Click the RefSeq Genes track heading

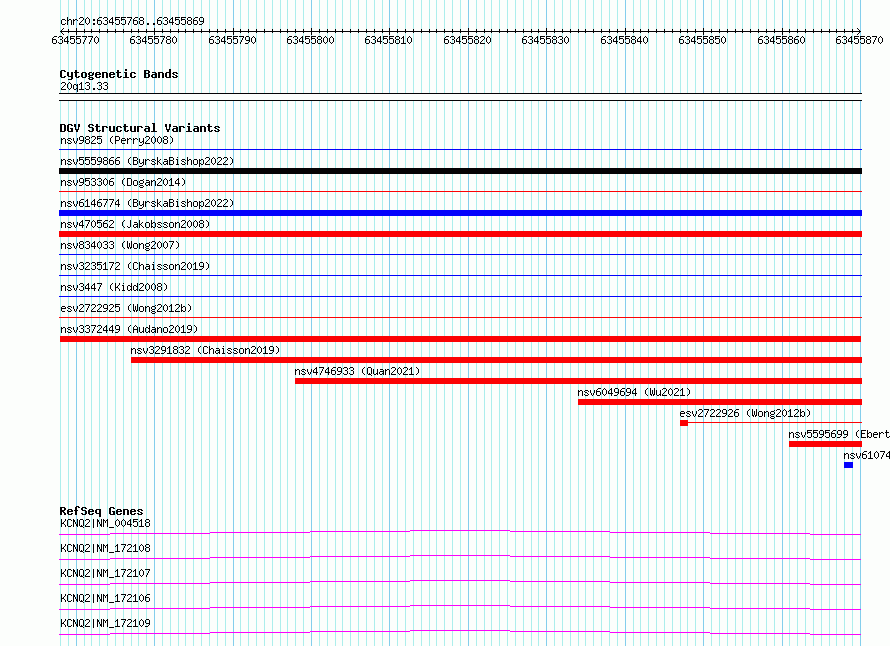(x=101, y=511)
